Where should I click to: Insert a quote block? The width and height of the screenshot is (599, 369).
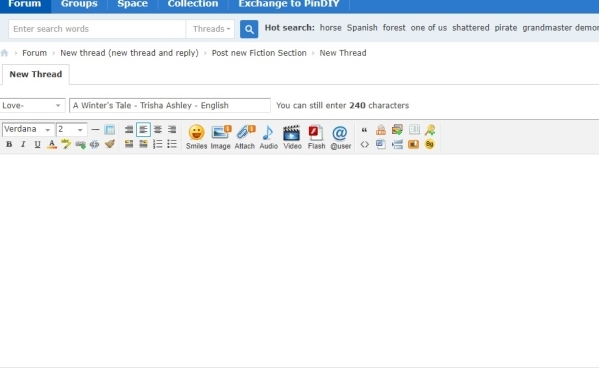pos(364,130)
